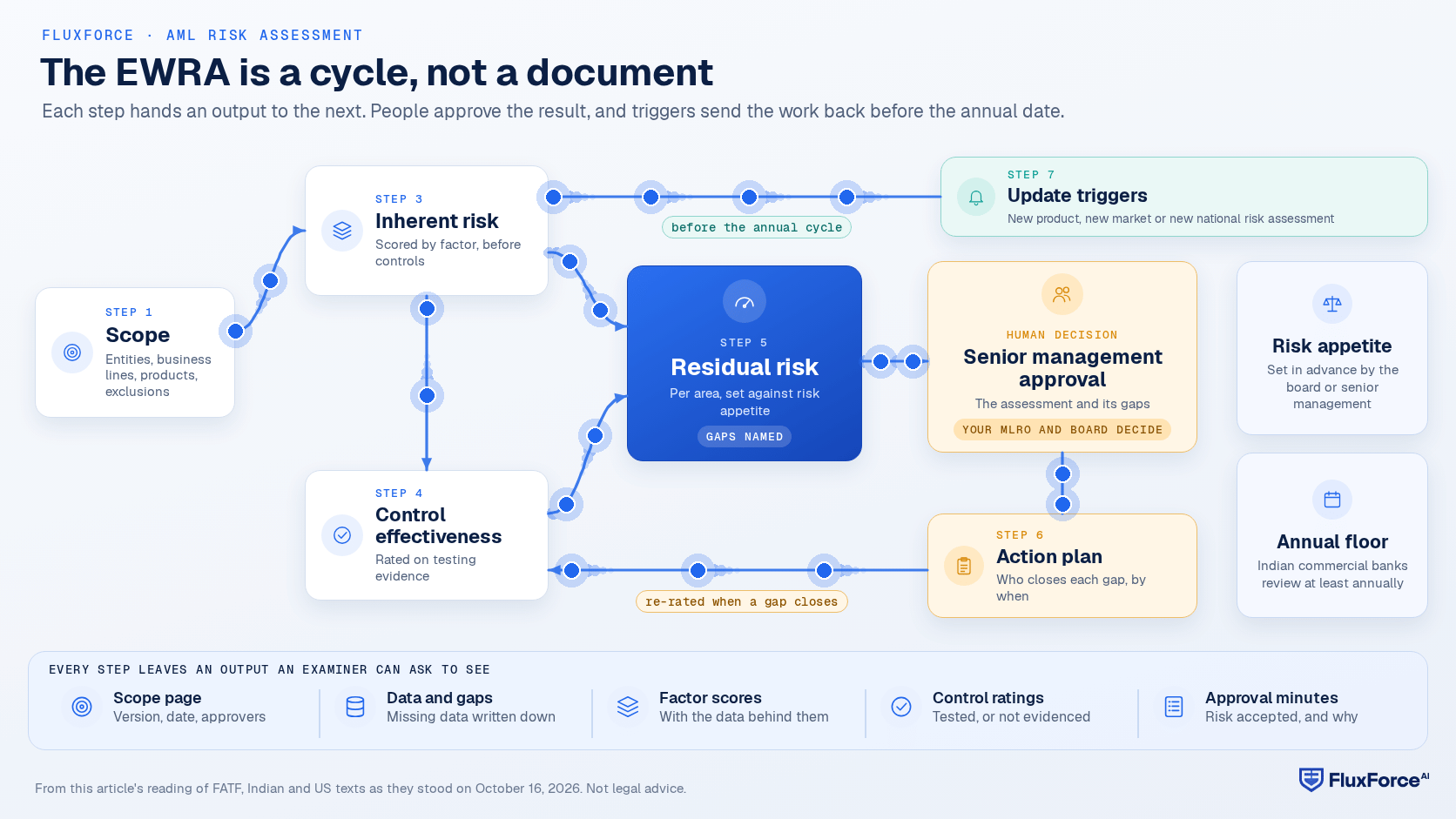Click 'Rated on testing evidence' text
Screen dimensions: 1456x819
coord(426,567)
